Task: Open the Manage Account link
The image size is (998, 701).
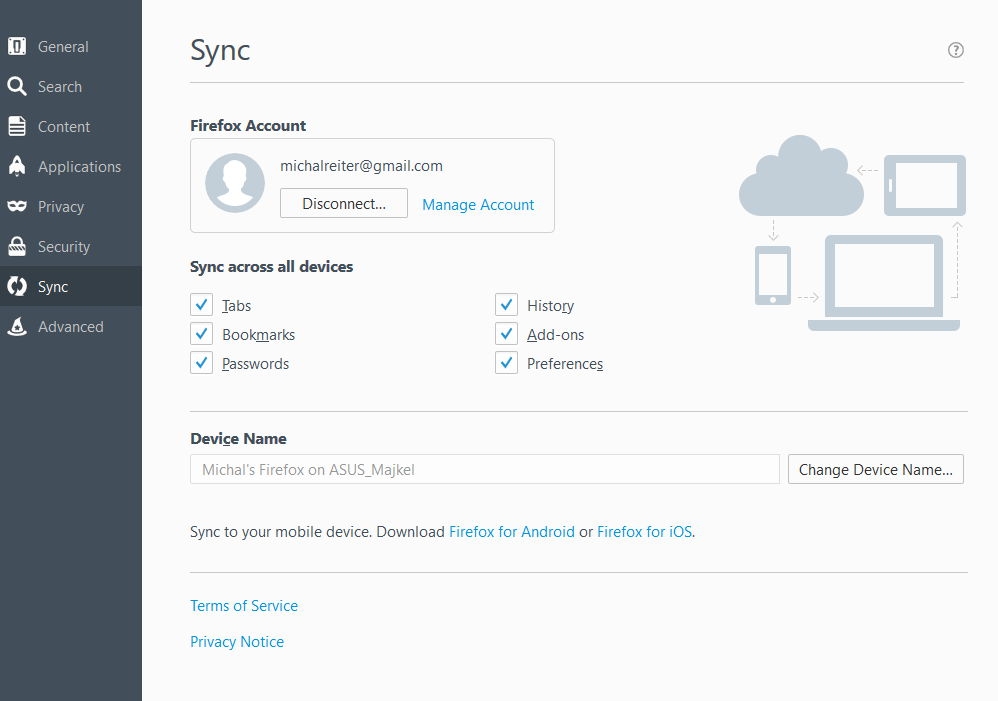Action: tap(478, 204)
